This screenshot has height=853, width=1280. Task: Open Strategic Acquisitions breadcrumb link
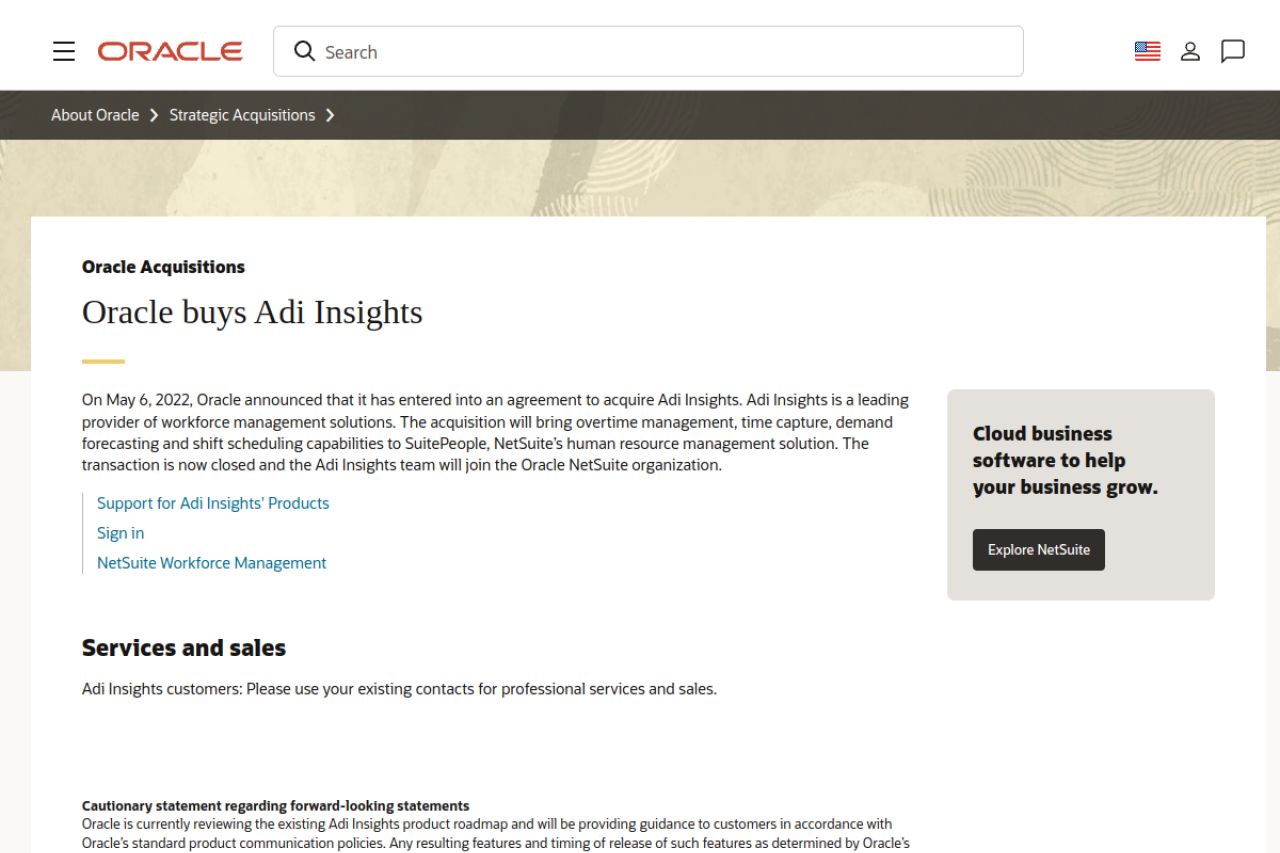[242, 115]
